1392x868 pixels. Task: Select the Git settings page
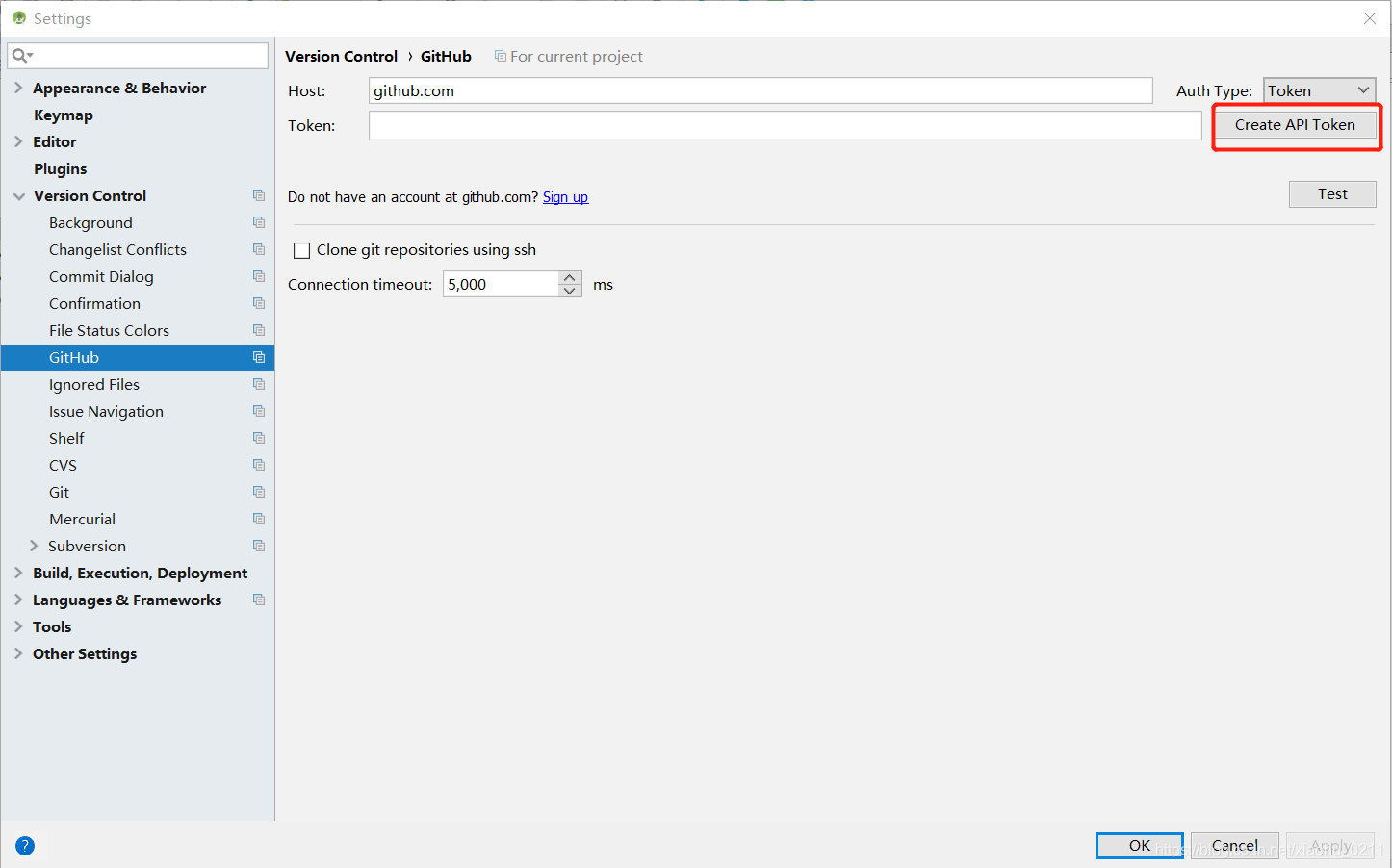coord(60,492)
